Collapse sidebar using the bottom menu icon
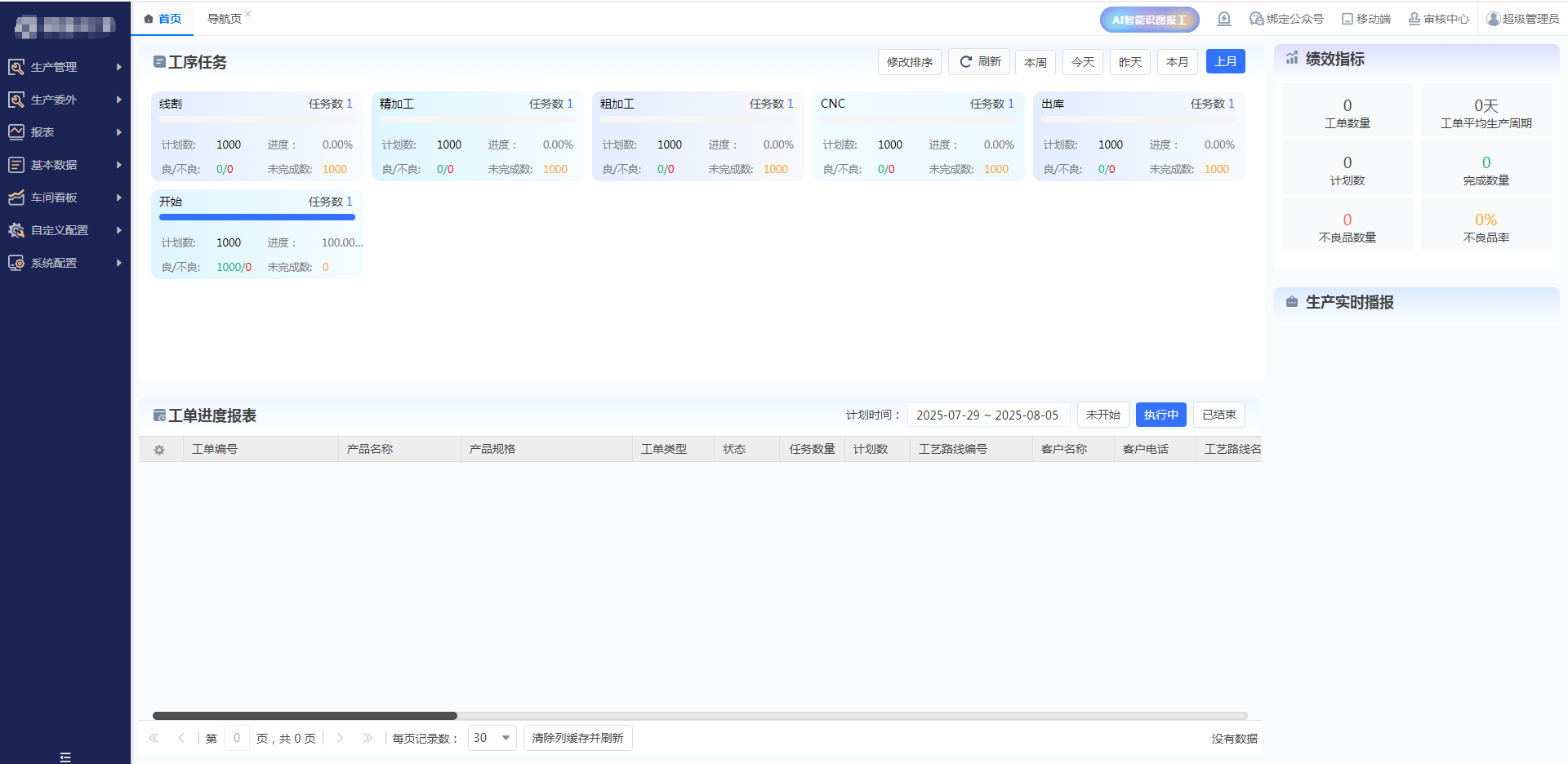The image size is (1568, 764). coord(65,757)
